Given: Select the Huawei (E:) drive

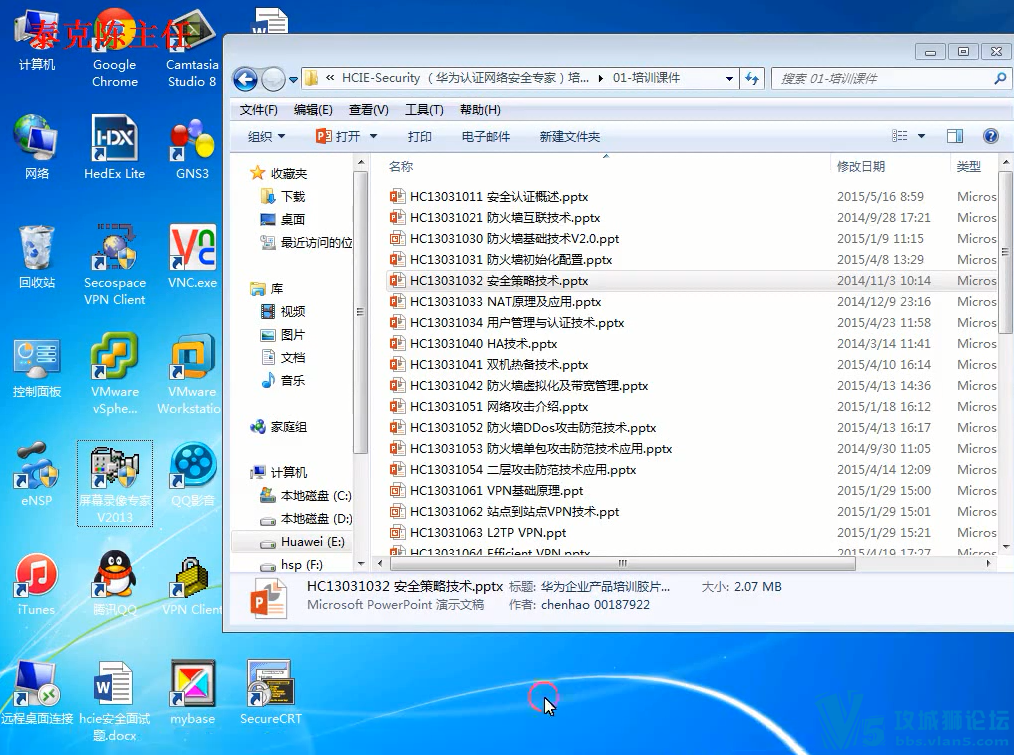Looking at the screenshot, I should (303, 542).
